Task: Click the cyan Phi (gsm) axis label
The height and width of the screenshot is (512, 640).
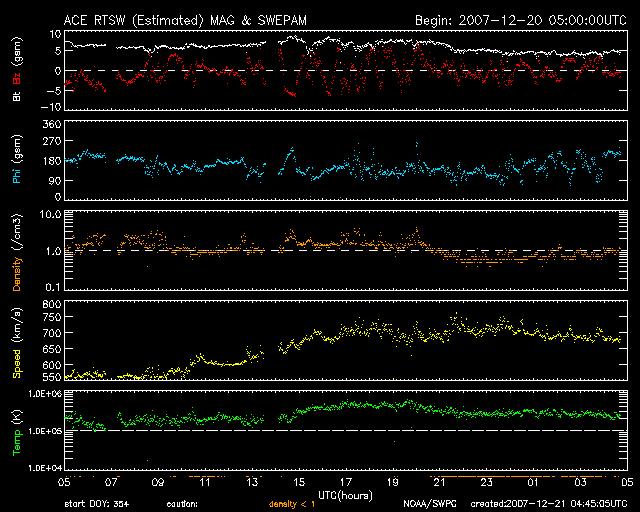Action: 16,159
